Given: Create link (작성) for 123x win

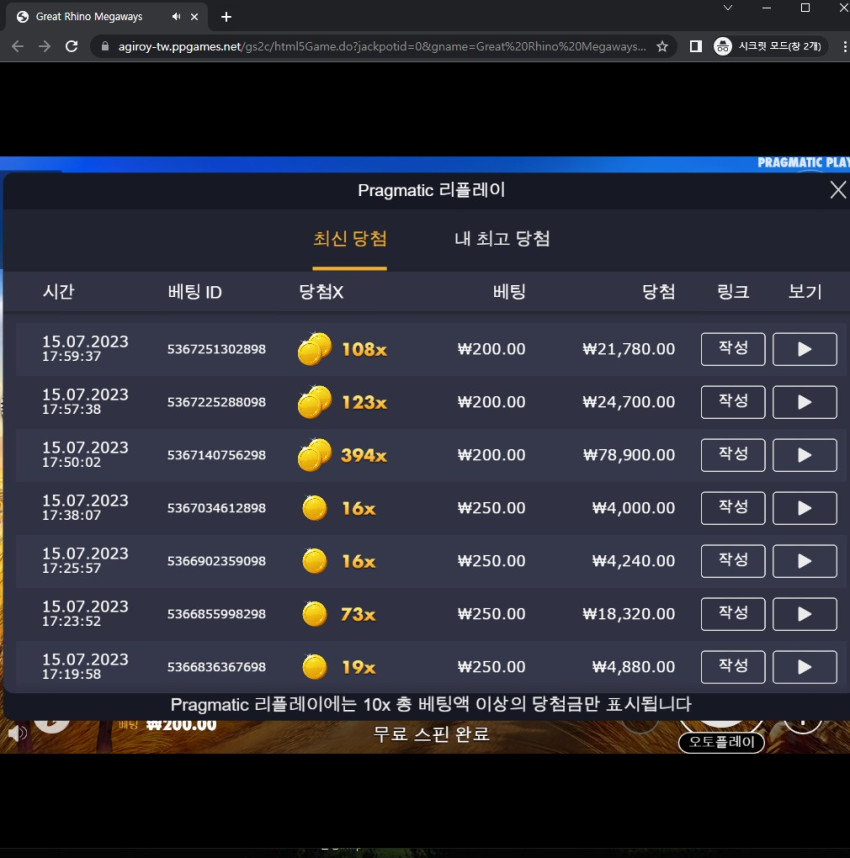Looking at the screenshot, I should pyautogui.click(x=733, y=402).
